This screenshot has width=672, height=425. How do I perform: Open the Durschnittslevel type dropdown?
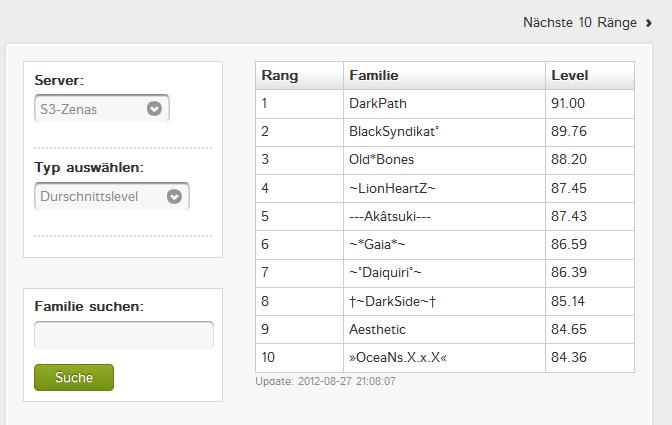(112, 196)
